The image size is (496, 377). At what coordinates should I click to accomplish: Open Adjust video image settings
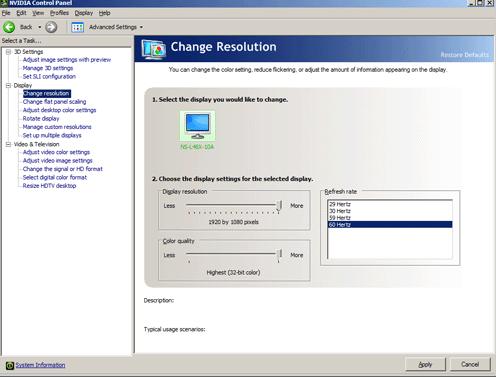pyautogui.click(x=57, y=160)
